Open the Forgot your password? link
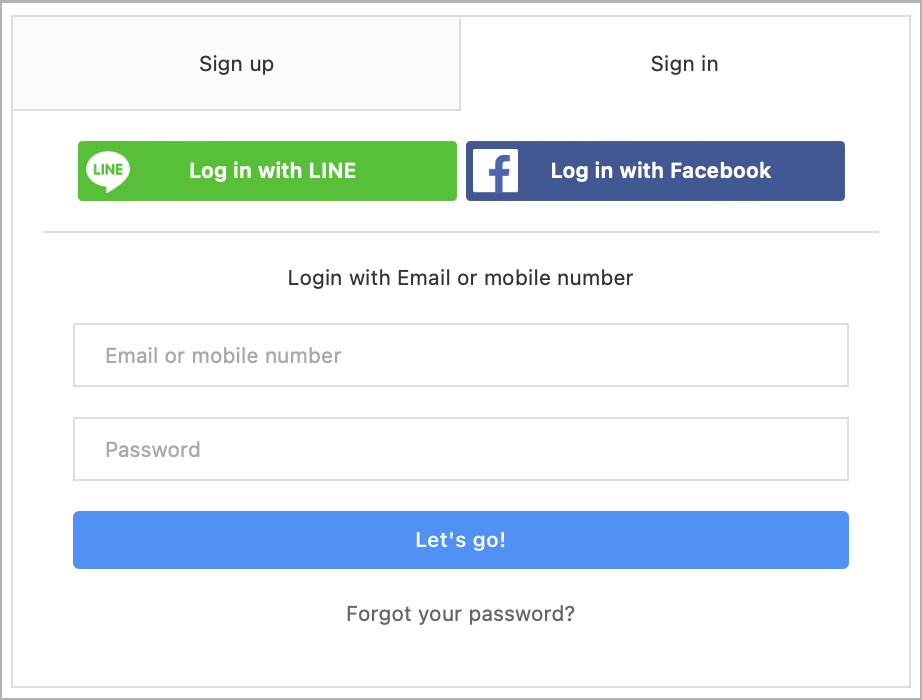The width and height of the screenshot is (922, 700). (460, 614)
